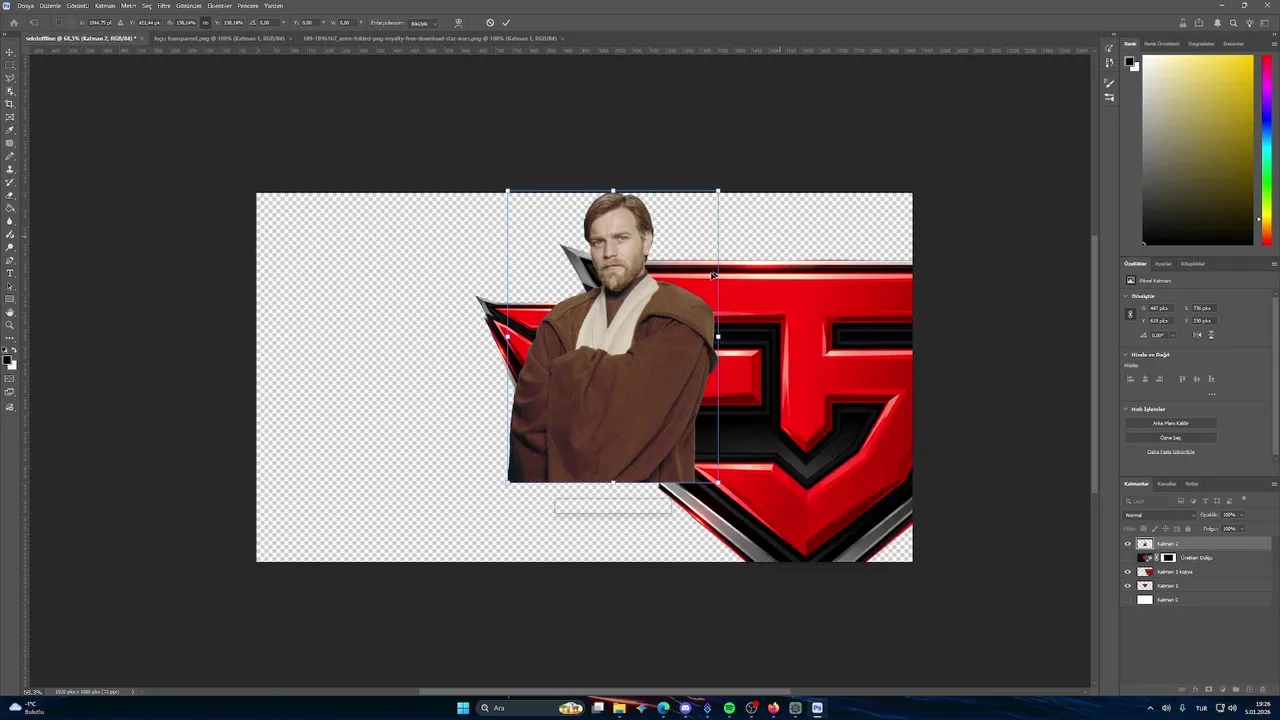Flip horizontal icon in Properties panel

click(1198, 335)
